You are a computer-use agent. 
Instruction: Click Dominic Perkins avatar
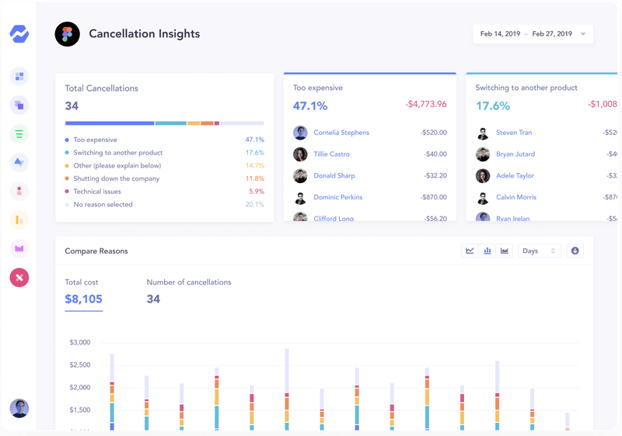[300, 198]
